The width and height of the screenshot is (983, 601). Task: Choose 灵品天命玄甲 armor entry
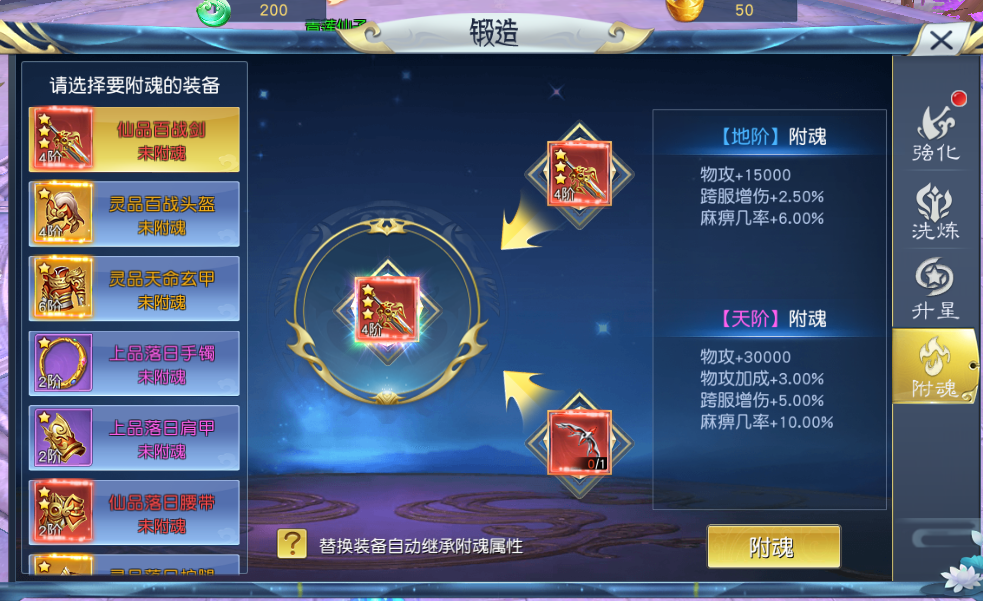134,288
